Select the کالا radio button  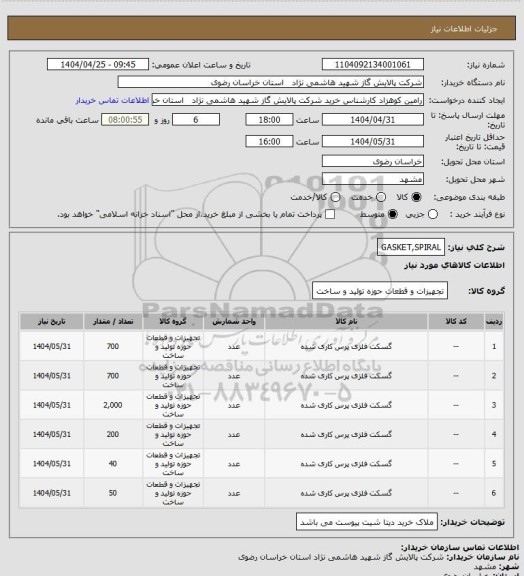coord(416,197)
